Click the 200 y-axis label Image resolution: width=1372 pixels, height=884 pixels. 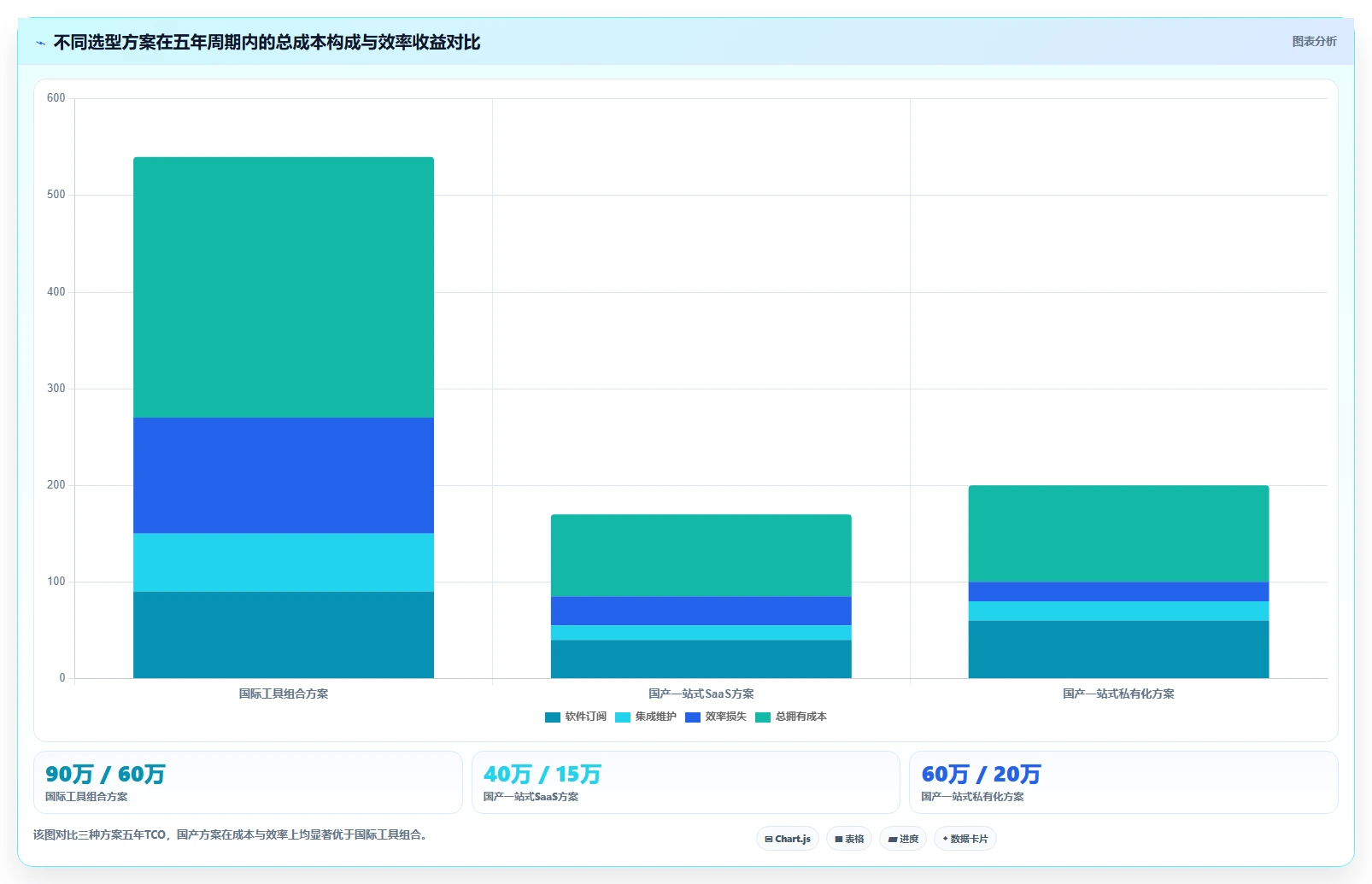click(x=56, y=485)
